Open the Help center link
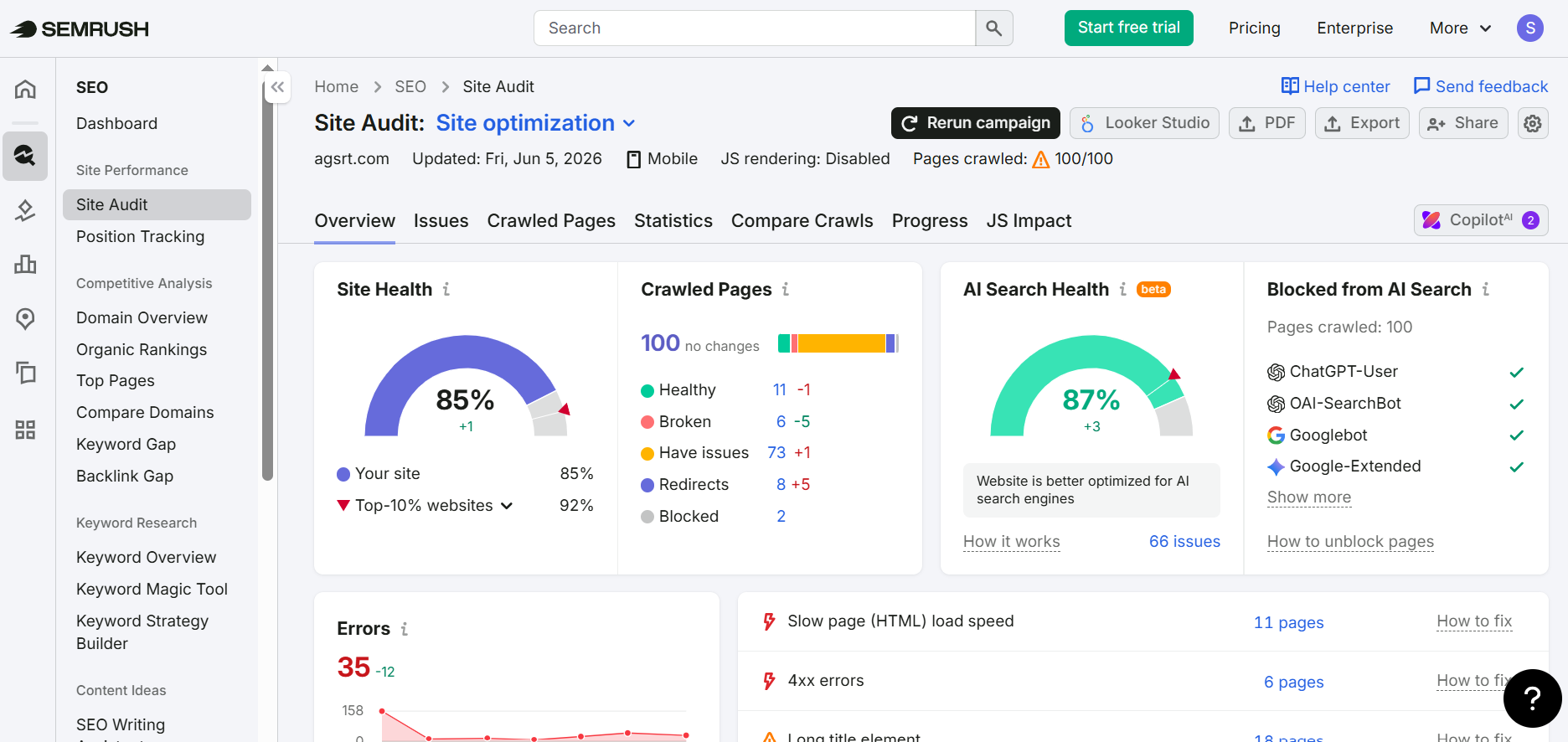This screenshot has height=742, width=1568. coord(1335,86)
